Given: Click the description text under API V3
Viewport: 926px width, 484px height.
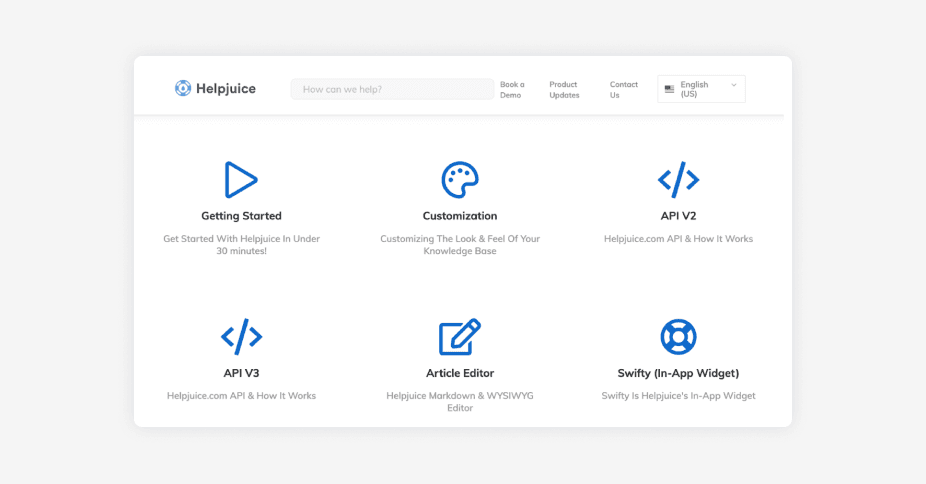Looking at the screenshot, I should coord(242,396).
